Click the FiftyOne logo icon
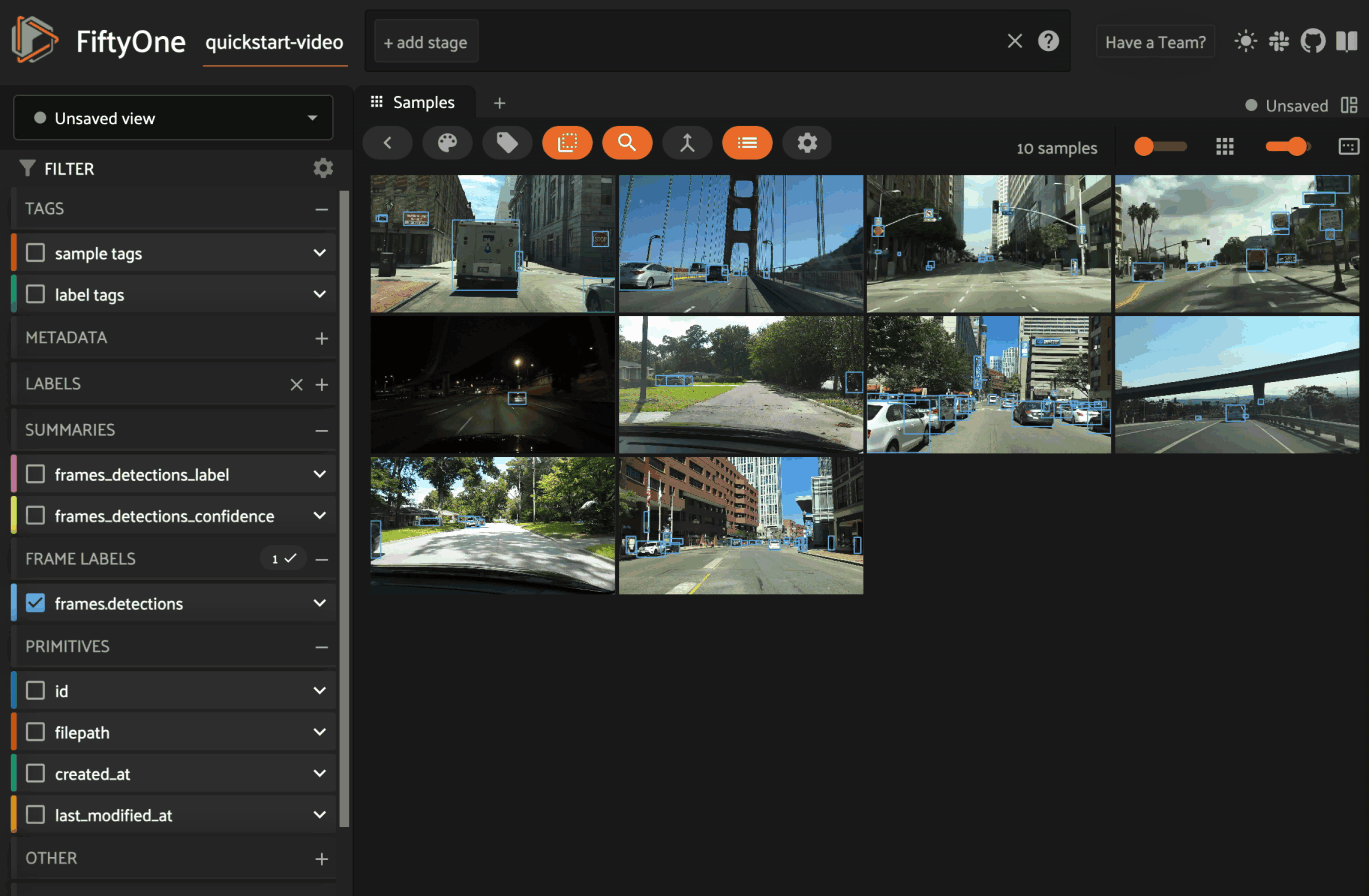This screenshot has width=1369, height=896. pyautogui.click(x=35, y=40)
